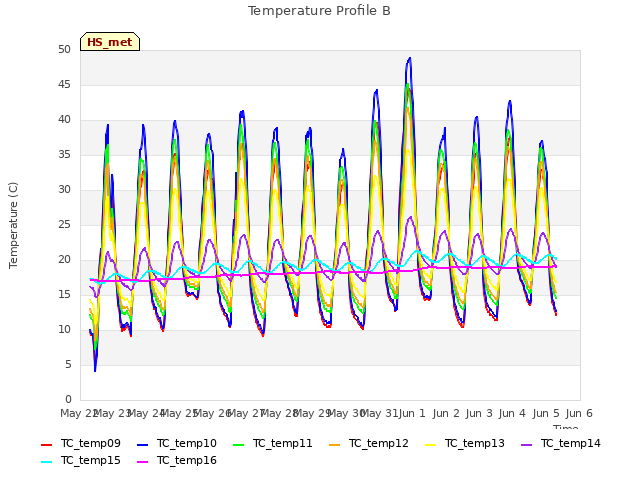This screenshot has height=480, width=640.
Task: Click the orange TC_temp12 legend swatch
Action: 334,444
